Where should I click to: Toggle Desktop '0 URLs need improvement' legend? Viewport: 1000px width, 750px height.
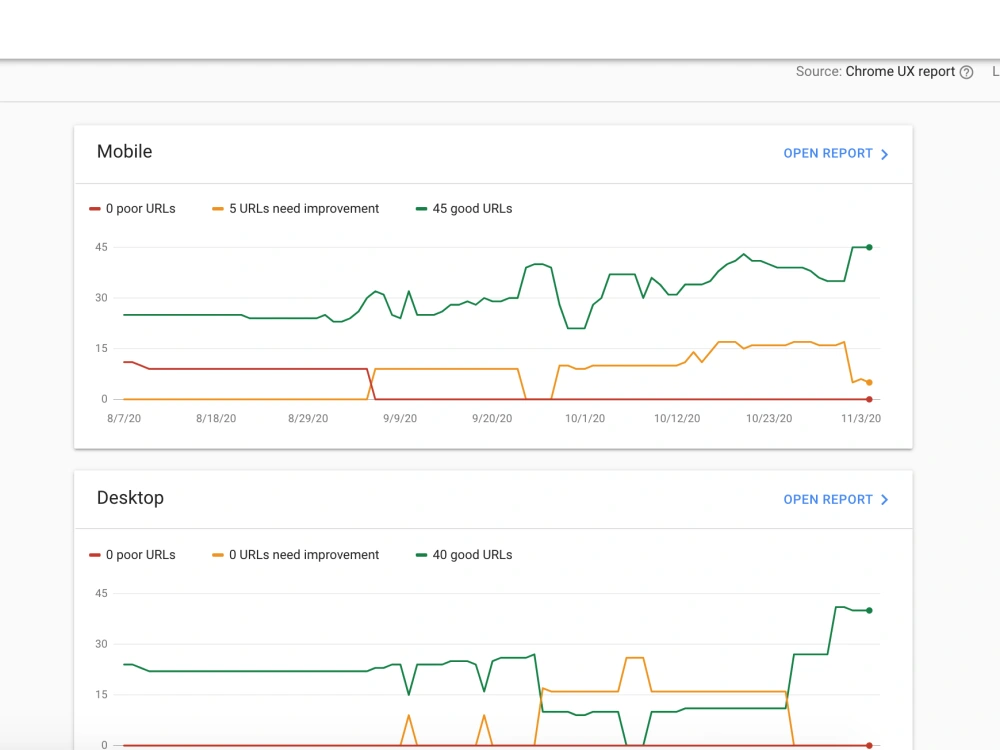pyautogui.click(x=295, y=555)
